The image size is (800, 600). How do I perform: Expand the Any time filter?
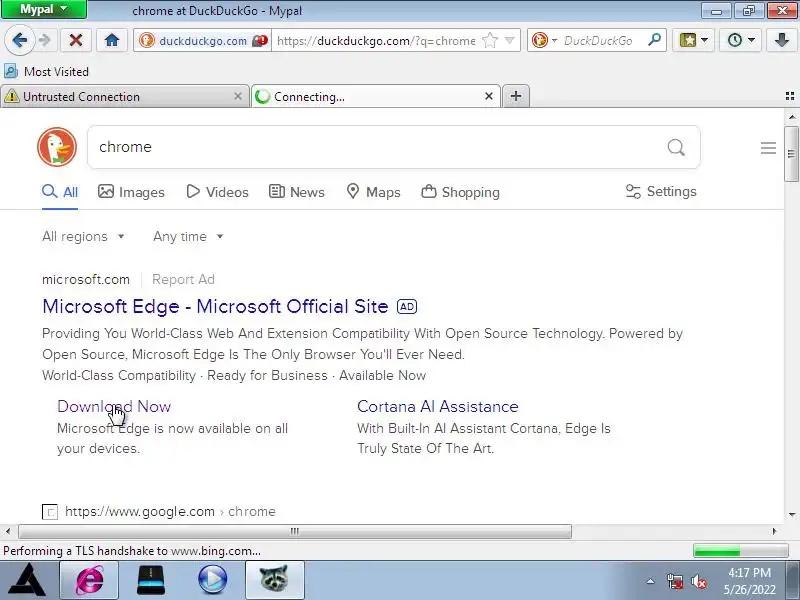point(188,236)
